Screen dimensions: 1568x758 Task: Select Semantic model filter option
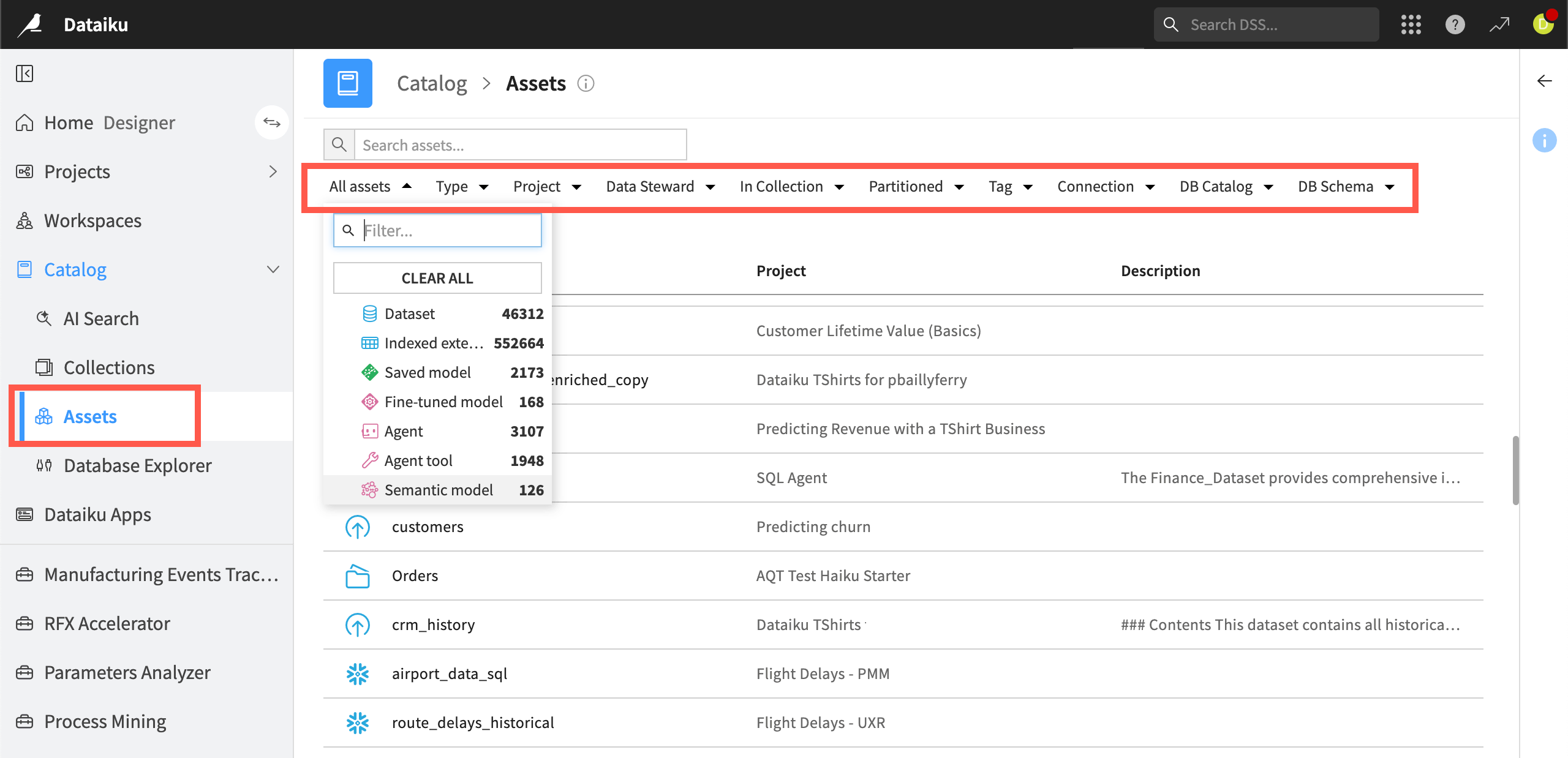437,490
